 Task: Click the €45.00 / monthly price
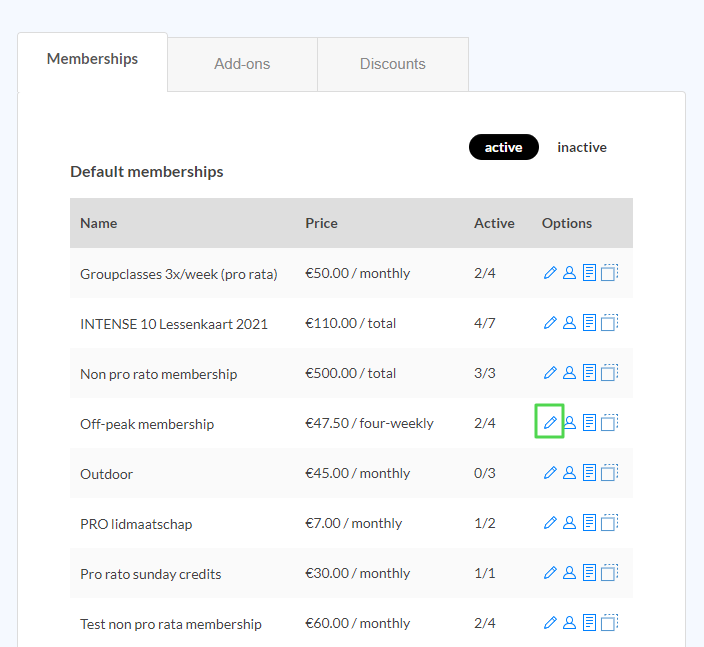pos(357,473)
